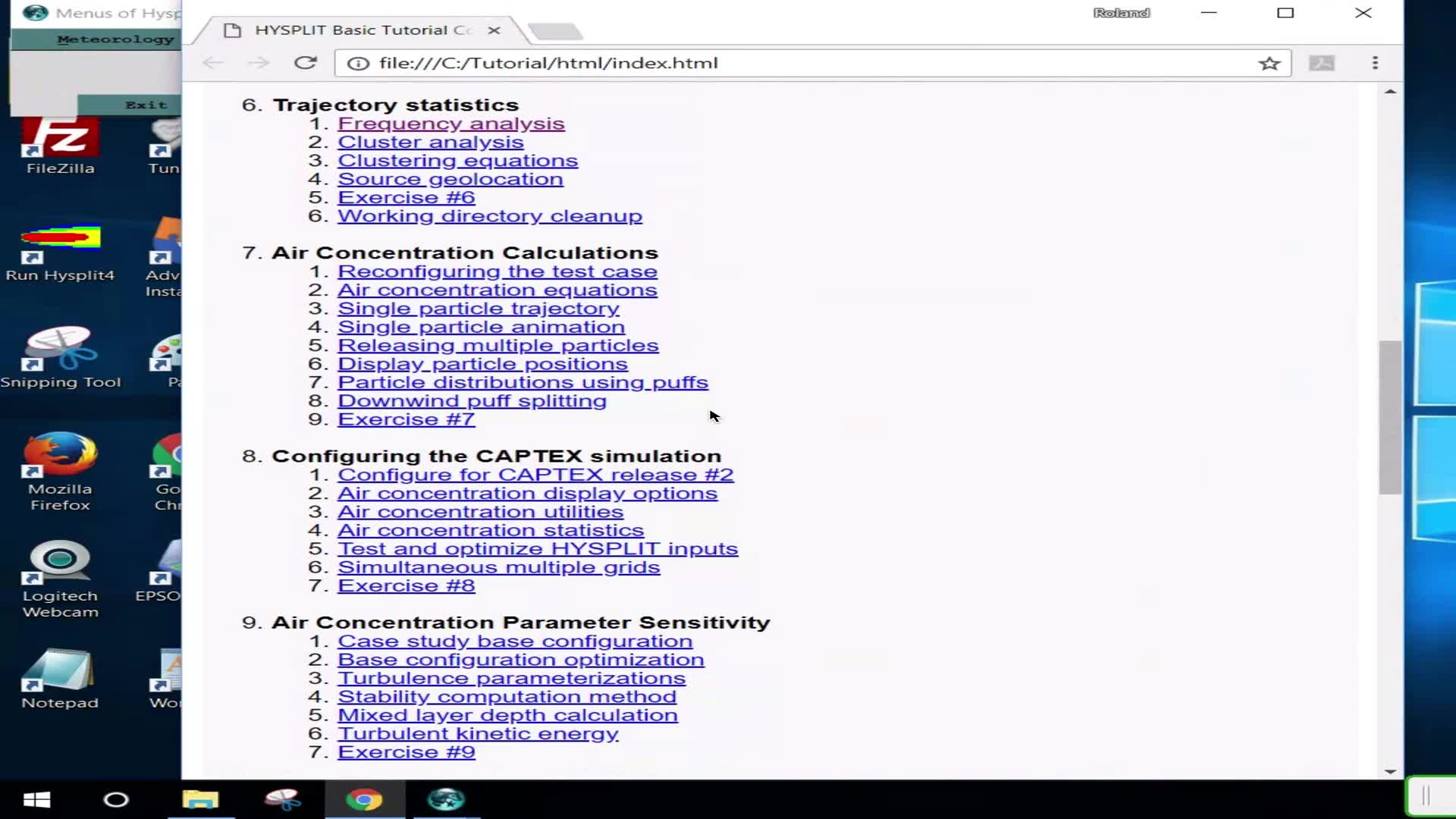Bookmark page with star icon
Image resolution: width=1456 pixels, height=819 pixels.
[x=1269, y=64]
